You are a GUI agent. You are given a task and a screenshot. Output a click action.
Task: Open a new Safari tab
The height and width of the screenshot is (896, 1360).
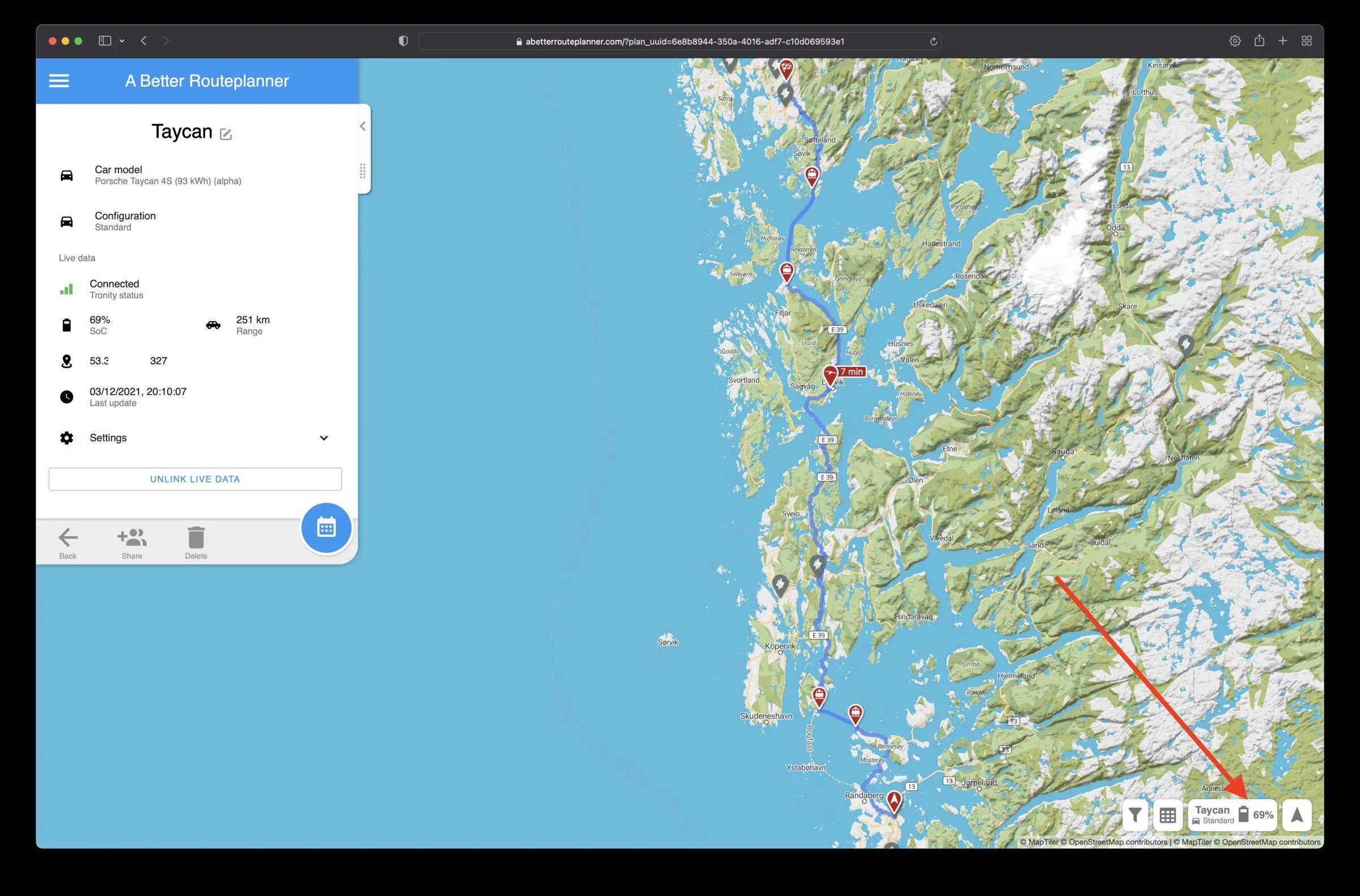pos(1283,41)
